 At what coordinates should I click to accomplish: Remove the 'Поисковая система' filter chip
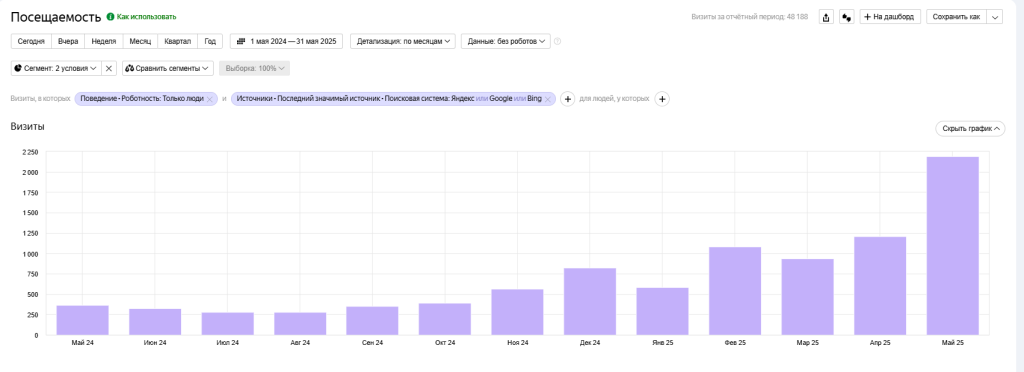549,99
